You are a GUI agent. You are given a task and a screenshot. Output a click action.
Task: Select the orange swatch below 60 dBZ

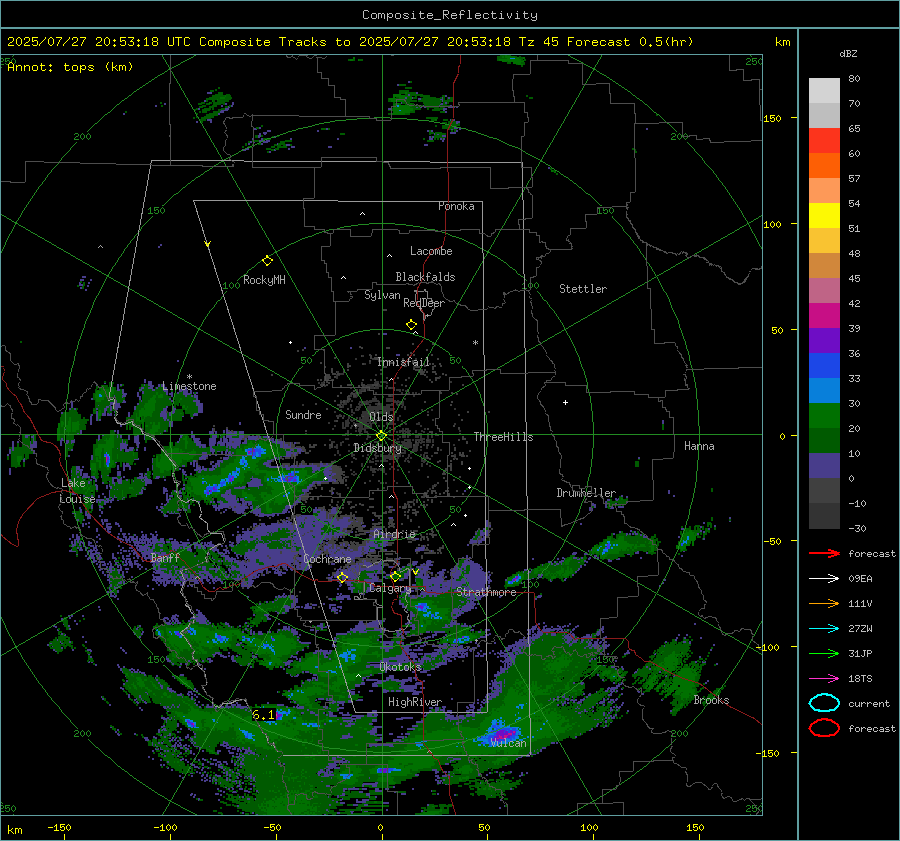coord(824,165)
